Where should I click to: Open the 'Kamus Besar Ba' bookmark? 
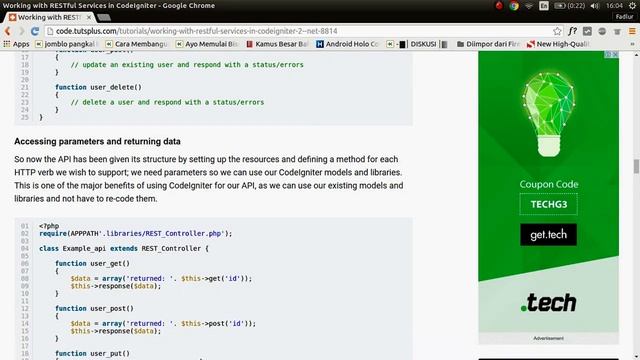pos(278,44)
